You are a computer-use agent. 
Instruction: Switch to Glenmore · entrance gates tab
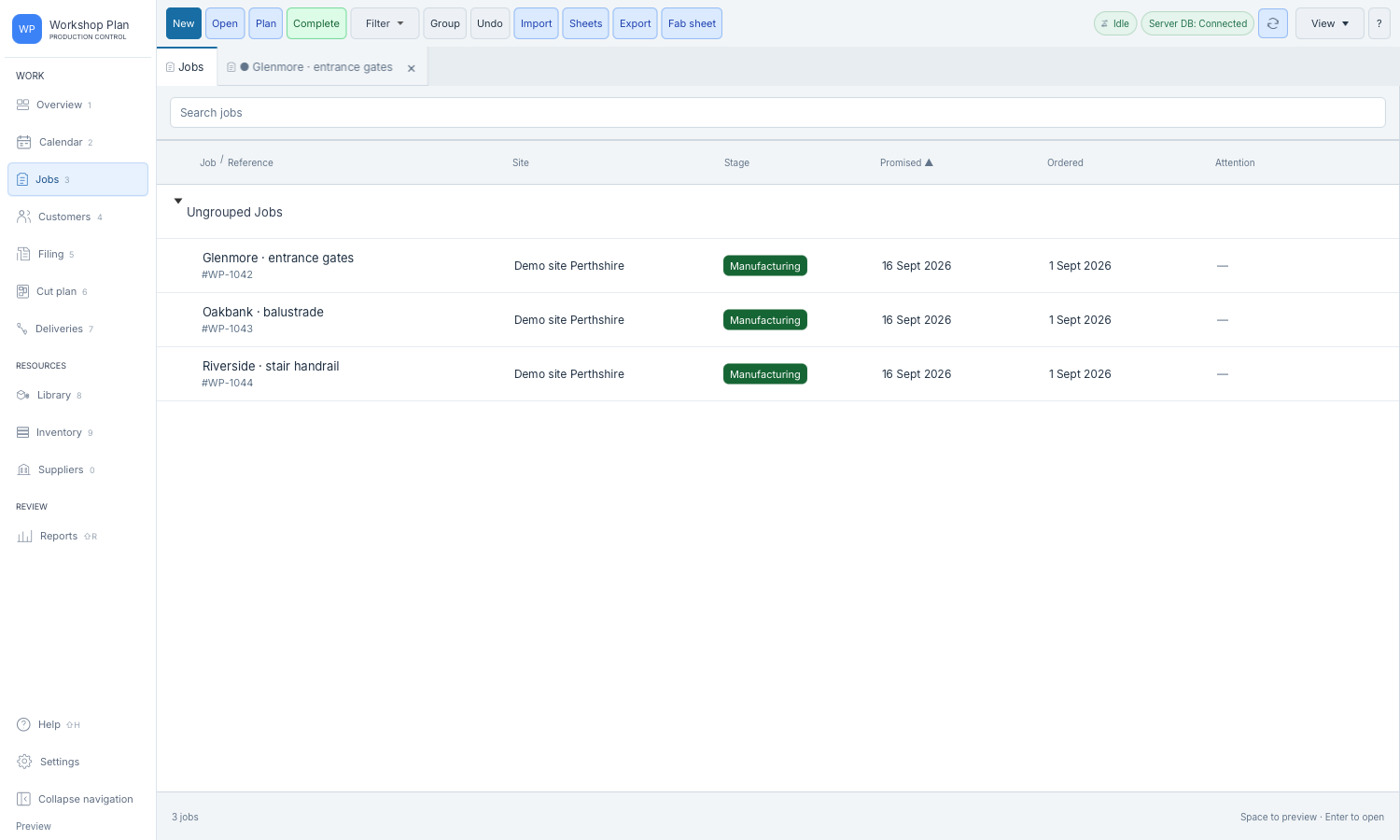[322, 67]
